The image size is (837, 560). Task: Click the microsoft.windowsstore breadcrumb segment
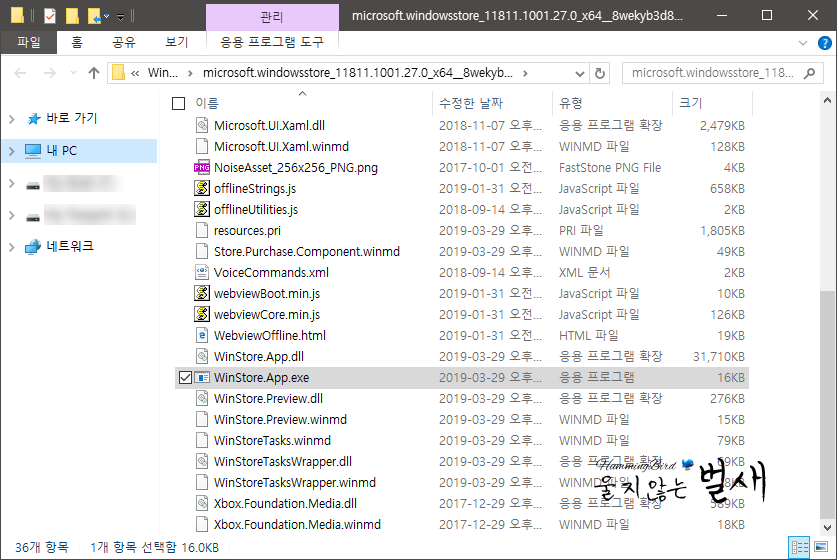point(358,73)
